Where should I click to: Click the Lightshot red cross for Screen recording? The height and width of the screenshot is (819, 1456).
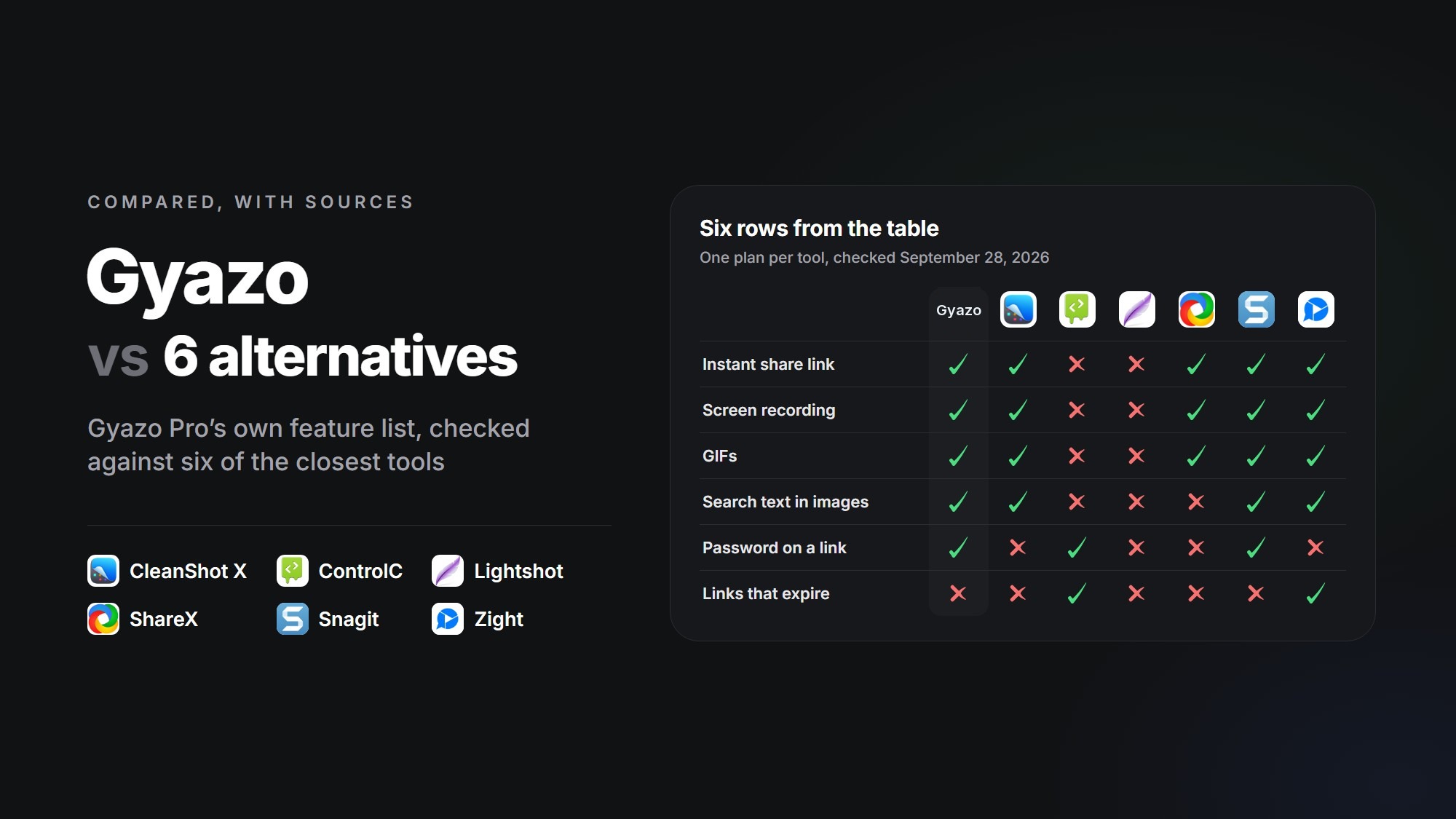1137,410
